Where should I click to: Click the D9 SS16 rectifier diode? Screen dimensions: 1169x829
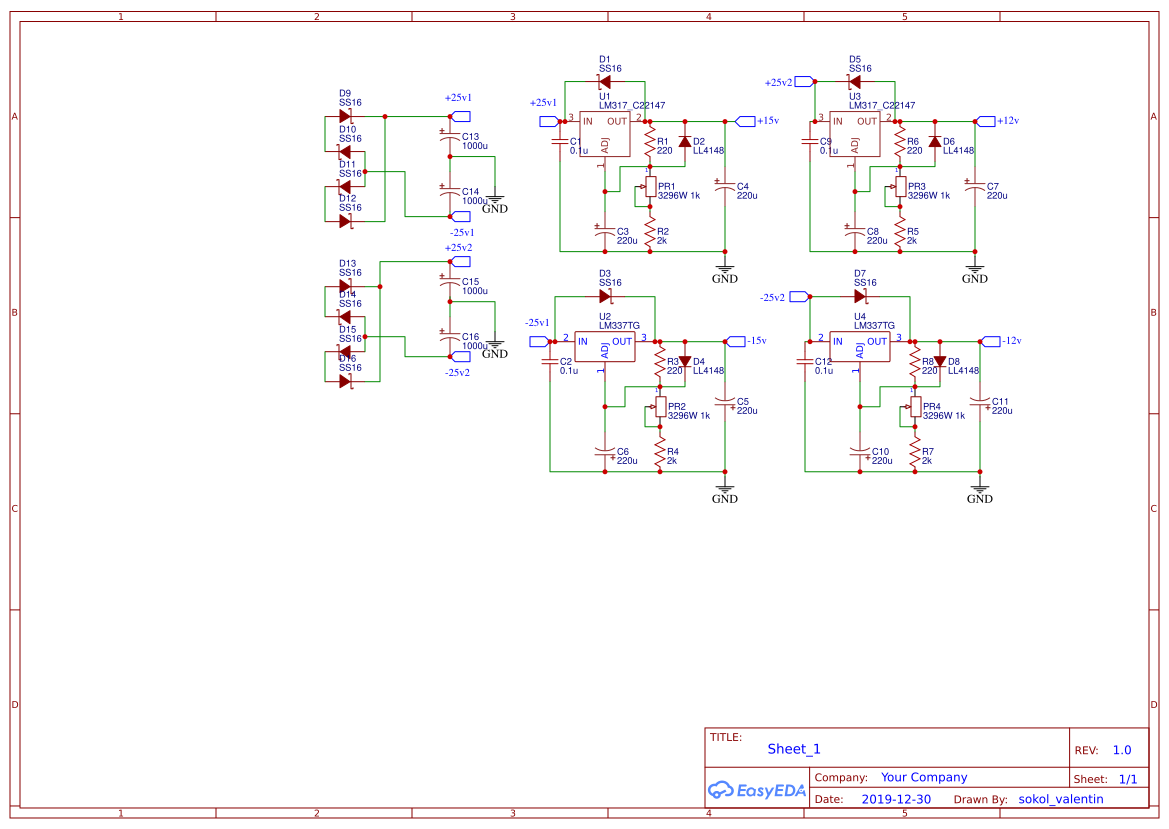pos(345,116)
